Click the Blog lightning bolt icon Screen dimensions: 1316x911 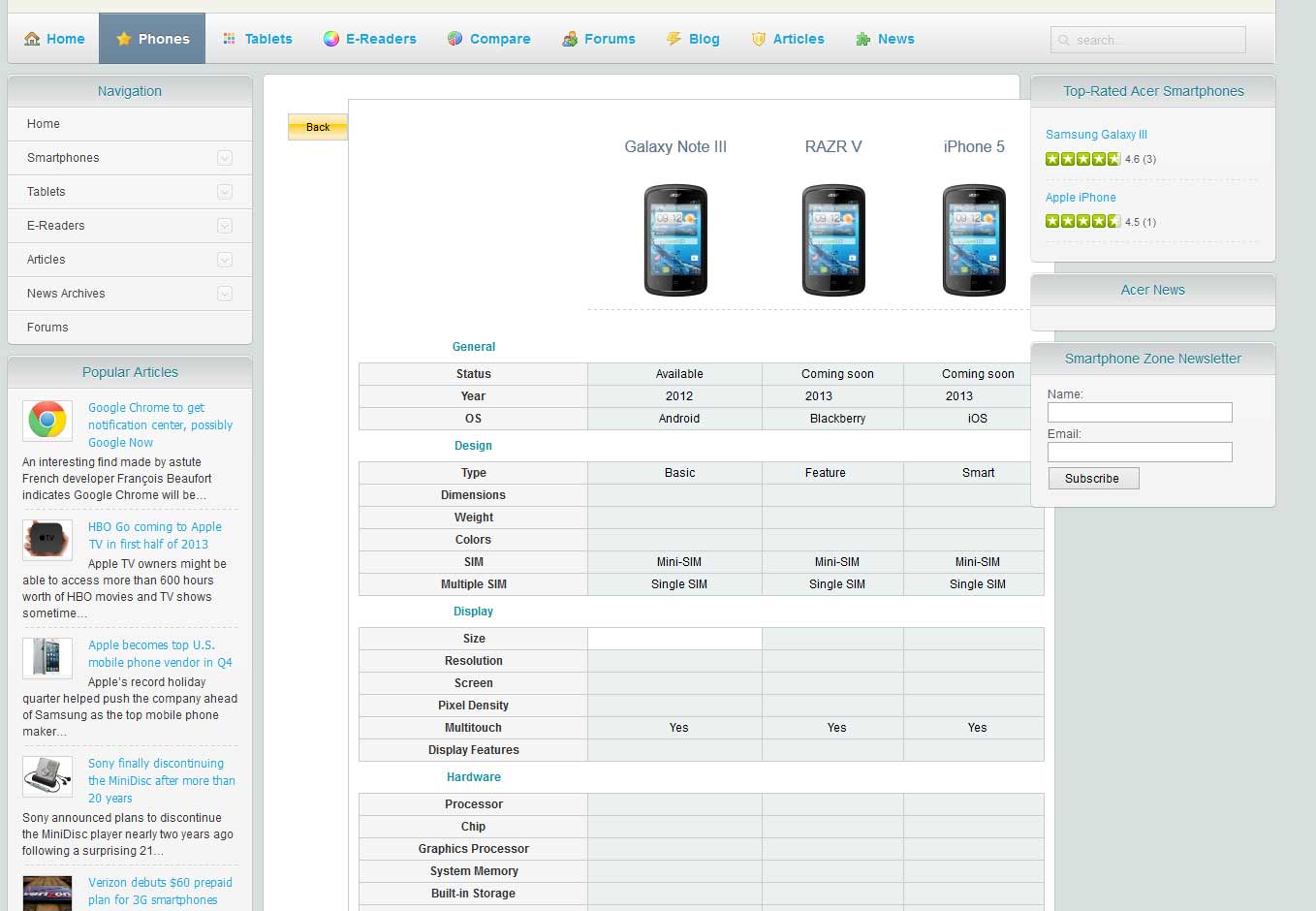coord(674,39)
